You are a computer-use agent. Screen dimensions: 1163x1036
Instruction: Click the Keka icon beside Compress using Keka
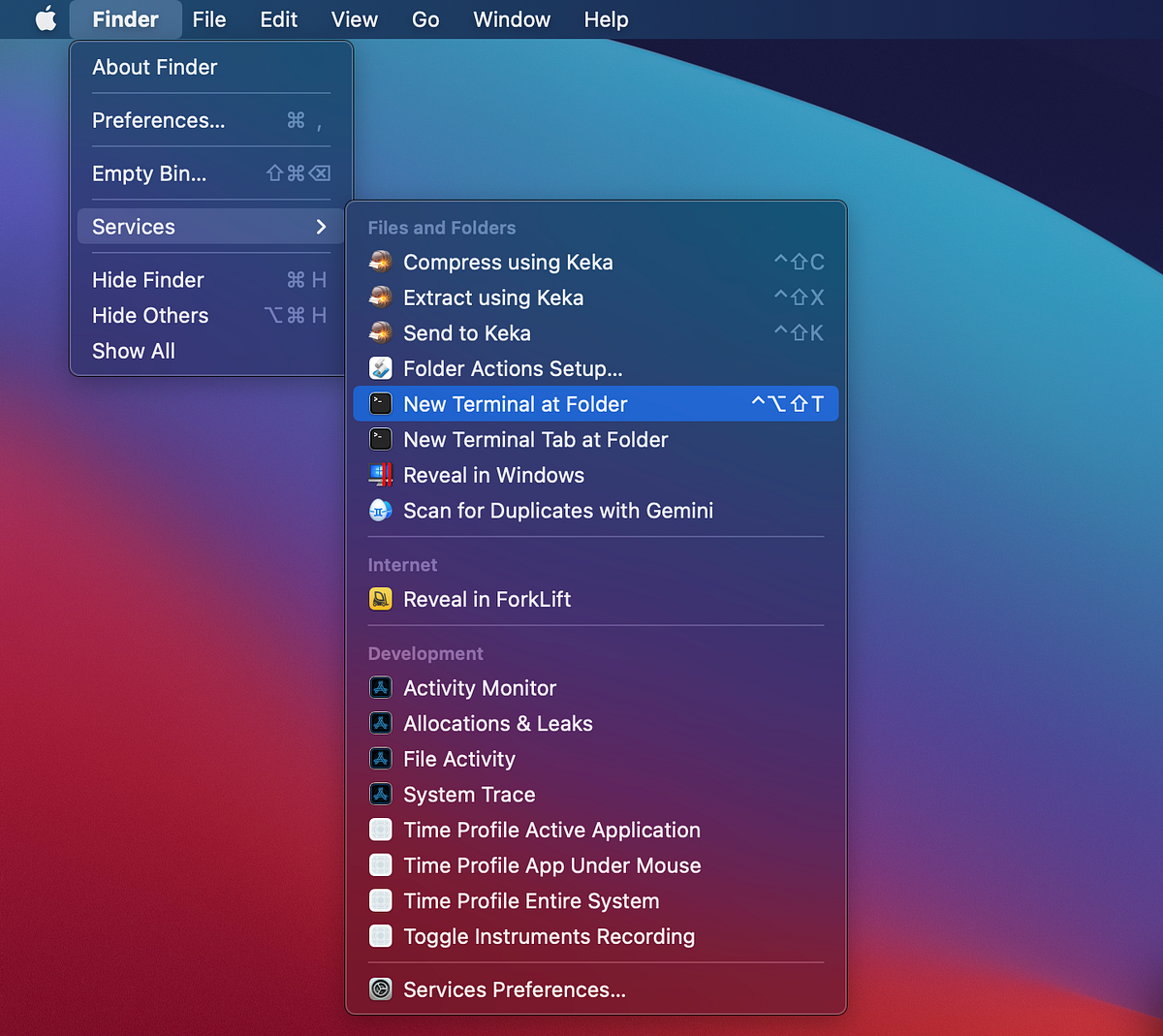pyautogui.click(x=381, y=262)
